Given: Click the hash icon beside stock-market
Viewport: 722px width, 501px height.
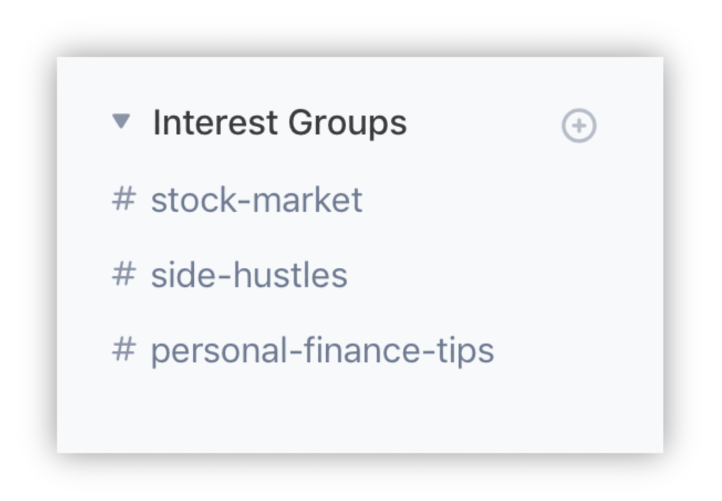Looking at the screenshot, I should [x=123, y=199].
